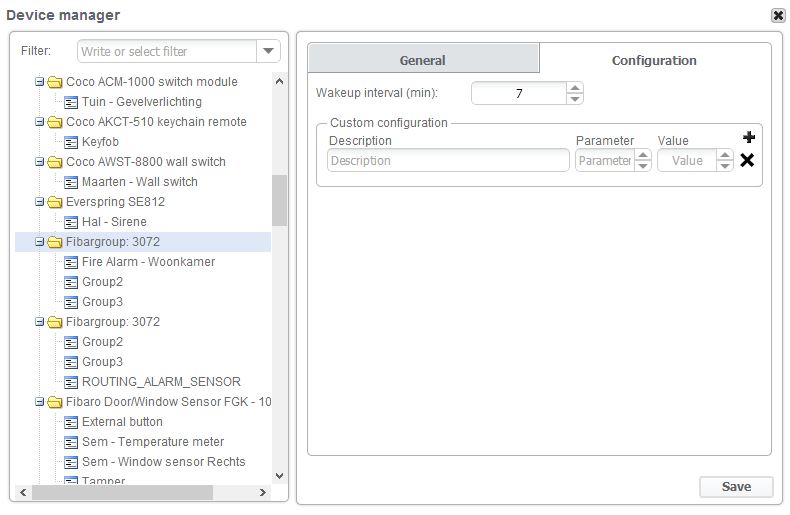Click the plus icon to add custom configuration
This screenshot has width=790, height=515.
click(x=748, y=138)
